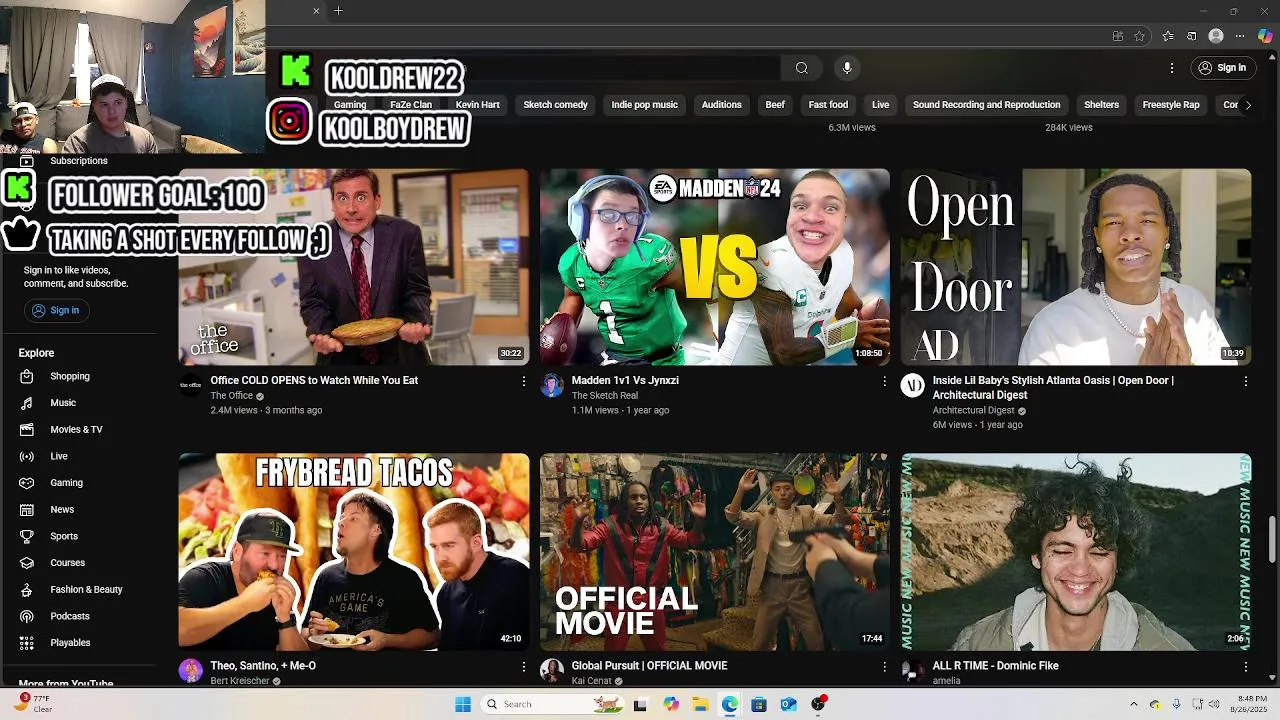Screen dimensions: 1280x720
Task: Open Edge settings and more menu
Action: [x=1241, y=36]
